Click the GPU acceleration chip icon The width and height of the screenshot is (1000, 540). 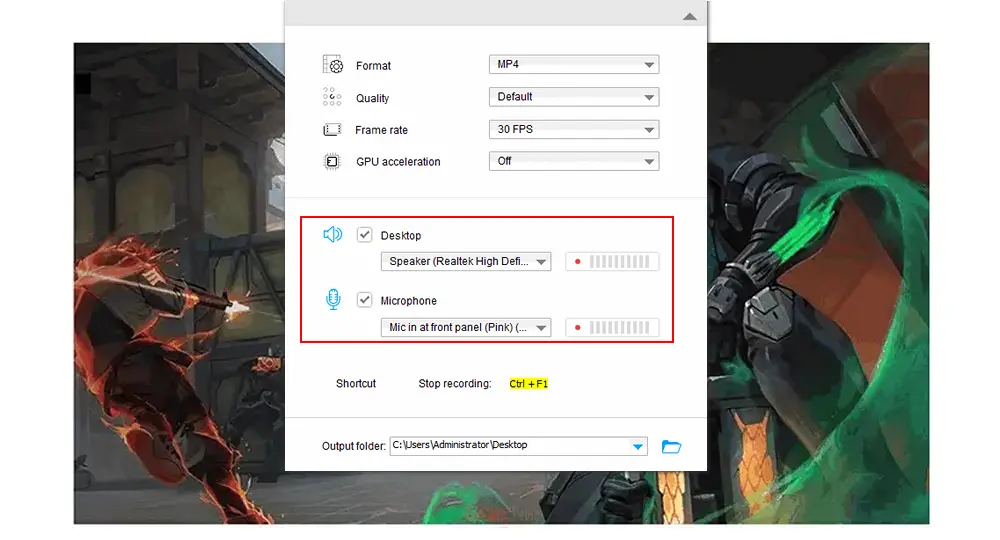coord(333,161)
